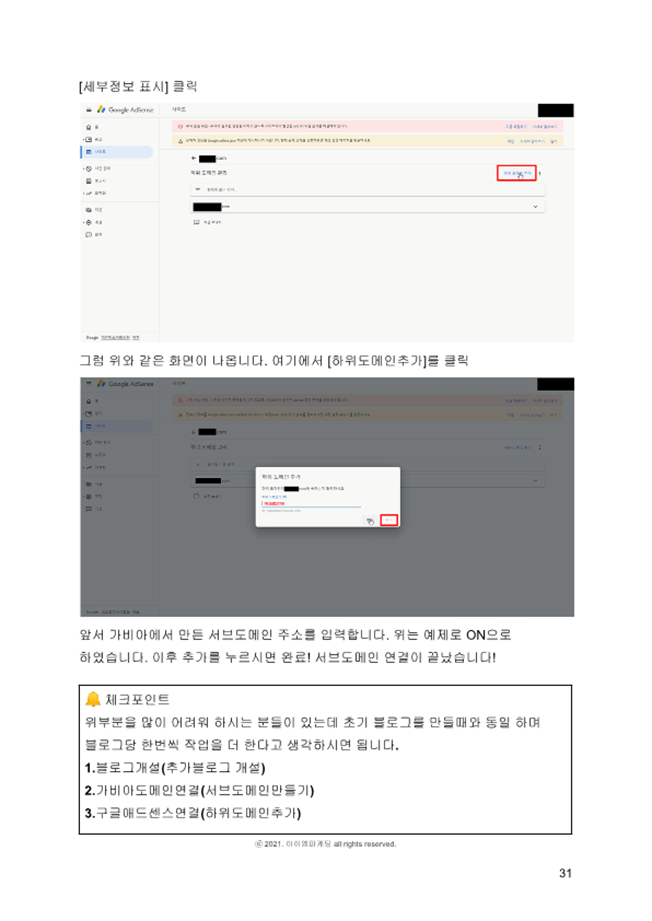Open 보고서 (Reports) in upper screenshot sidebar
This screenshot has height=921, width=652.
96,181
